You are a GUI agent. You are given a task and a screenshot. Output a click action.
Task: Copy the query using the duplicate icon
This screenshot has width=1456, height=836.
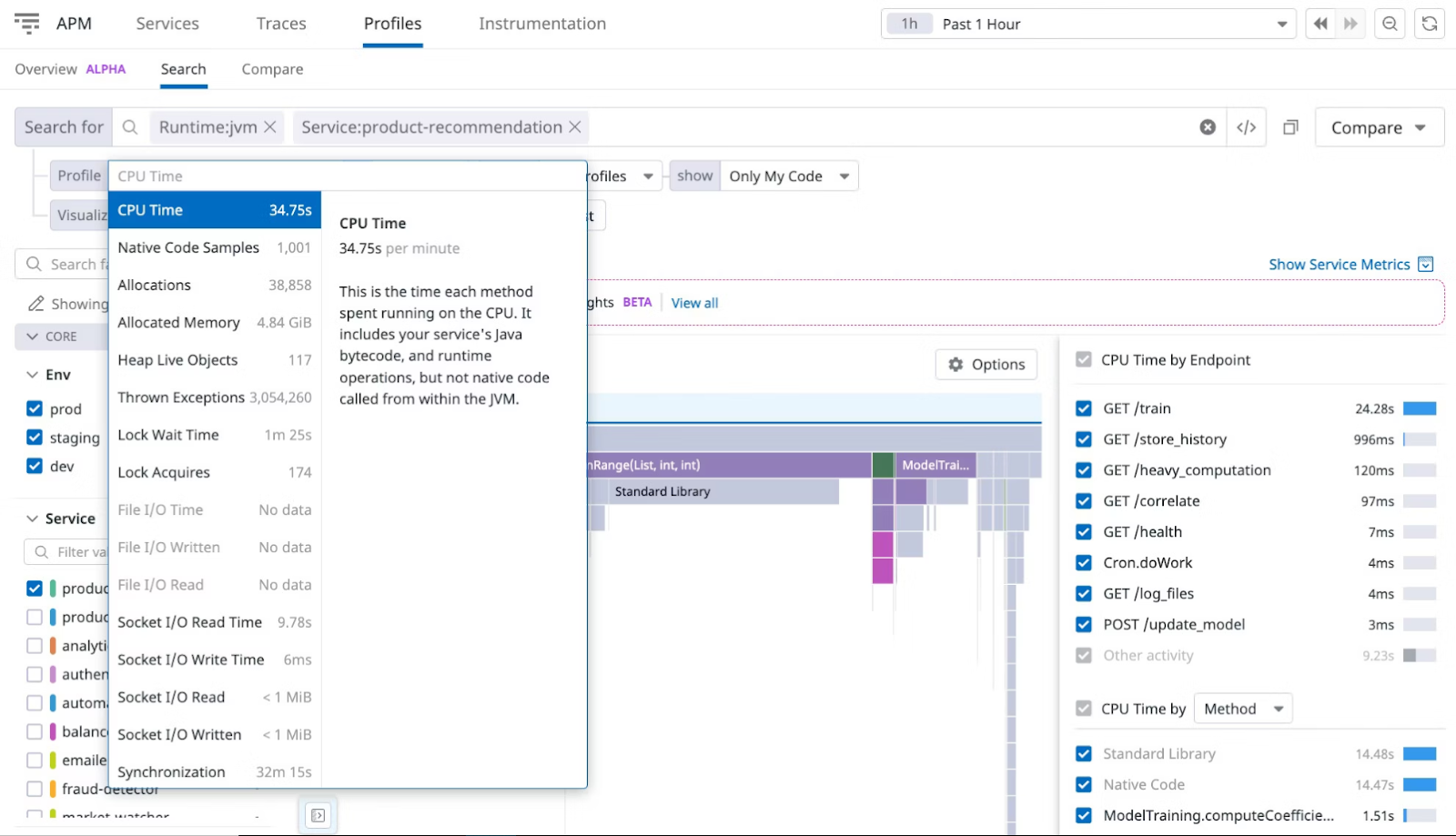(1289, 126)
